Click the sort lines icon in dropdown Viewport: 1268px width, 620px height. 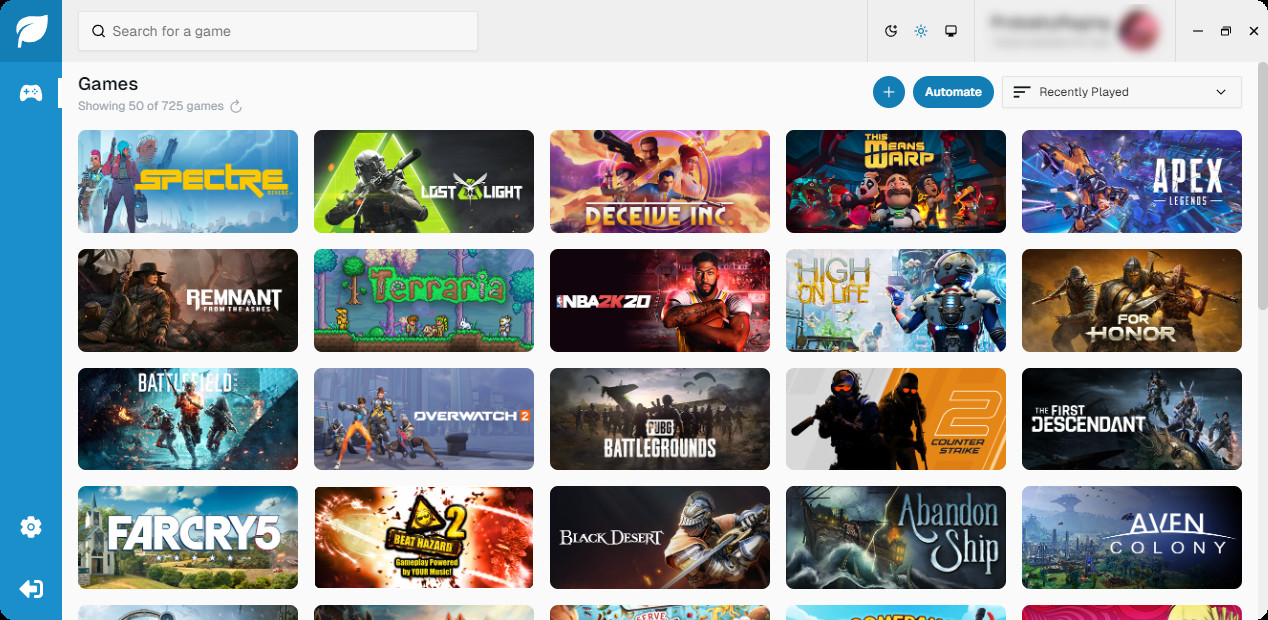[x=1021, y=92]
